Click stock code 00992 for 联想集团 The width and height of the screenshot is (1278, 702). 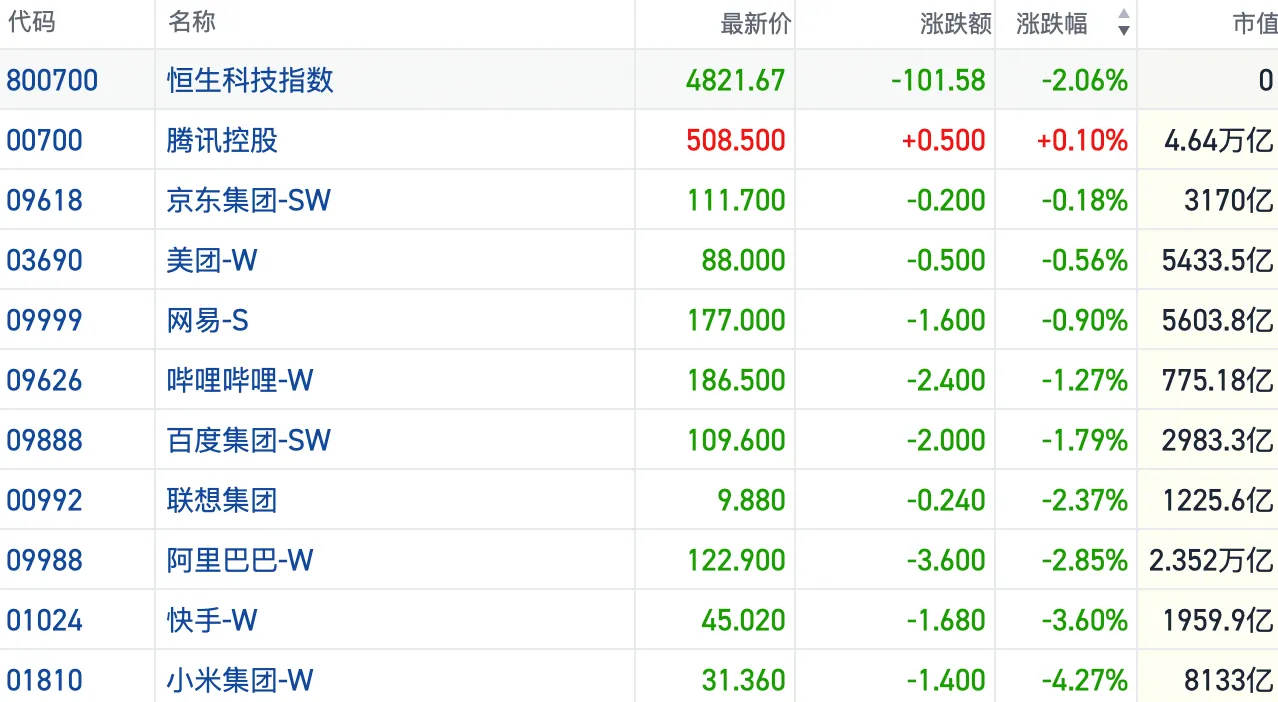(44, 500)
